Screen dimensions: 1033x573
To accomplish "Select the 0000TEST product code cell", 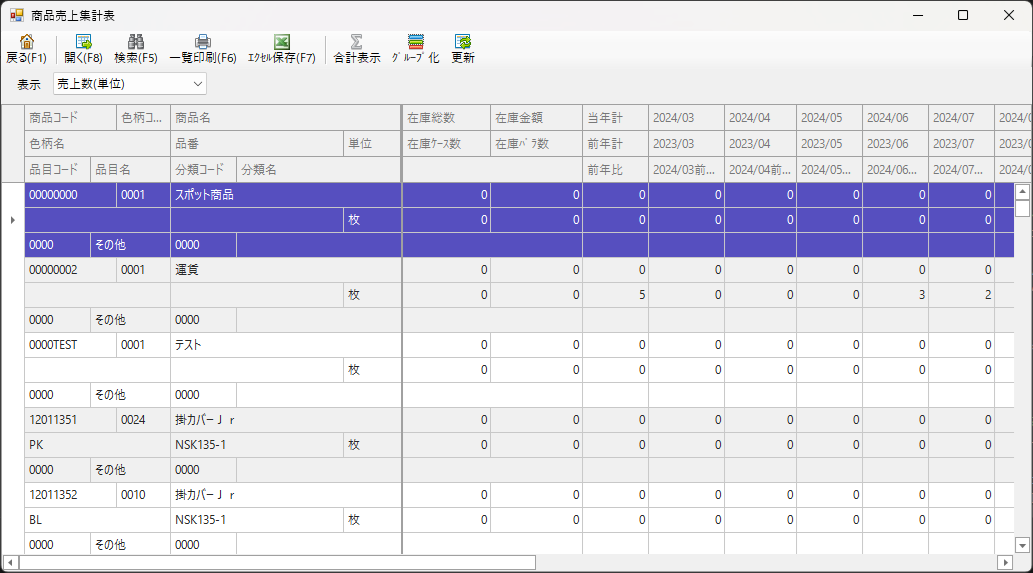I will coord(70,345).
